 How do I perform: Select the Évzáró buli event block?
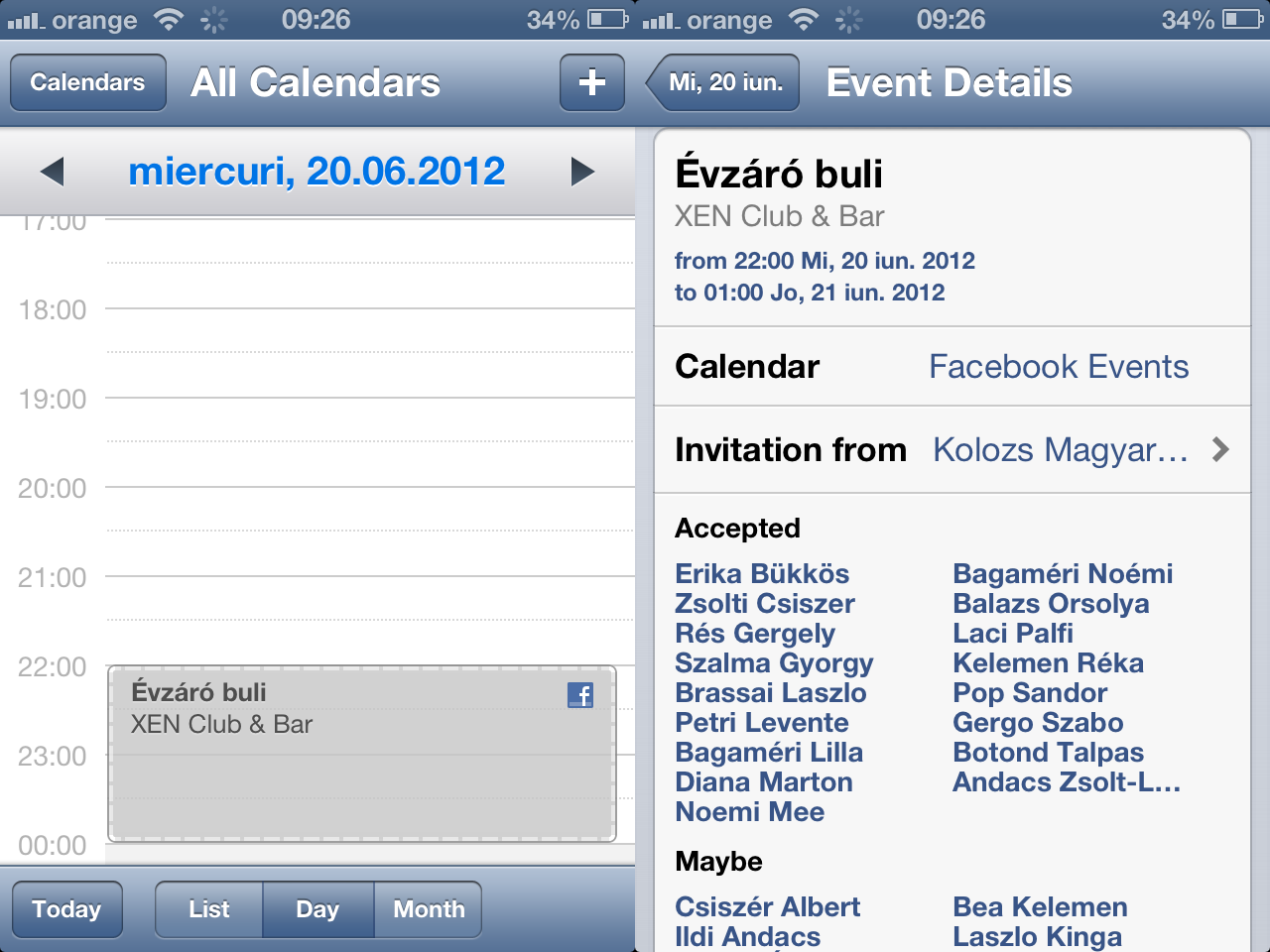tap(362, 754)
